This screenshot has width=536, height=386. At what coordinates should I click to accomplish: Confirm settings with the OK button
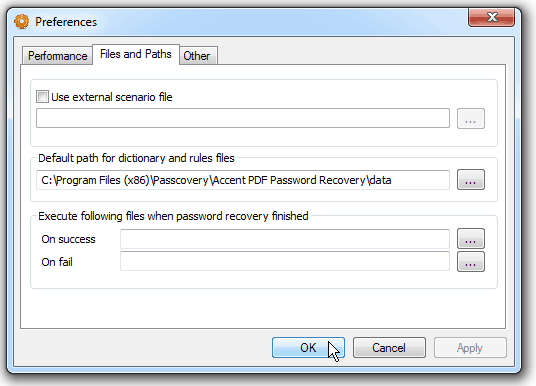[308, 348]
